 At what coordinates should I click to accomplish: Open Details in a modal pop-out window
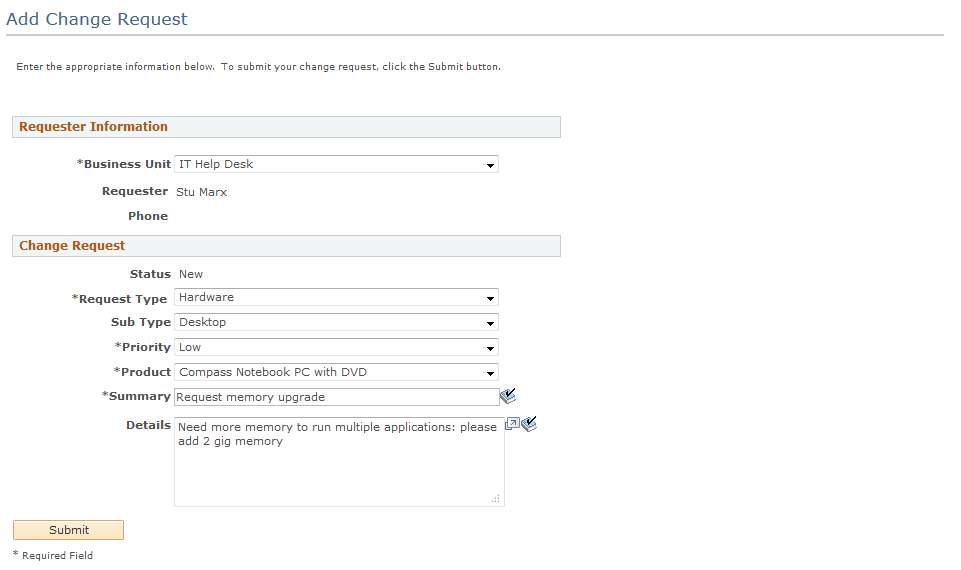coord(512,424)
